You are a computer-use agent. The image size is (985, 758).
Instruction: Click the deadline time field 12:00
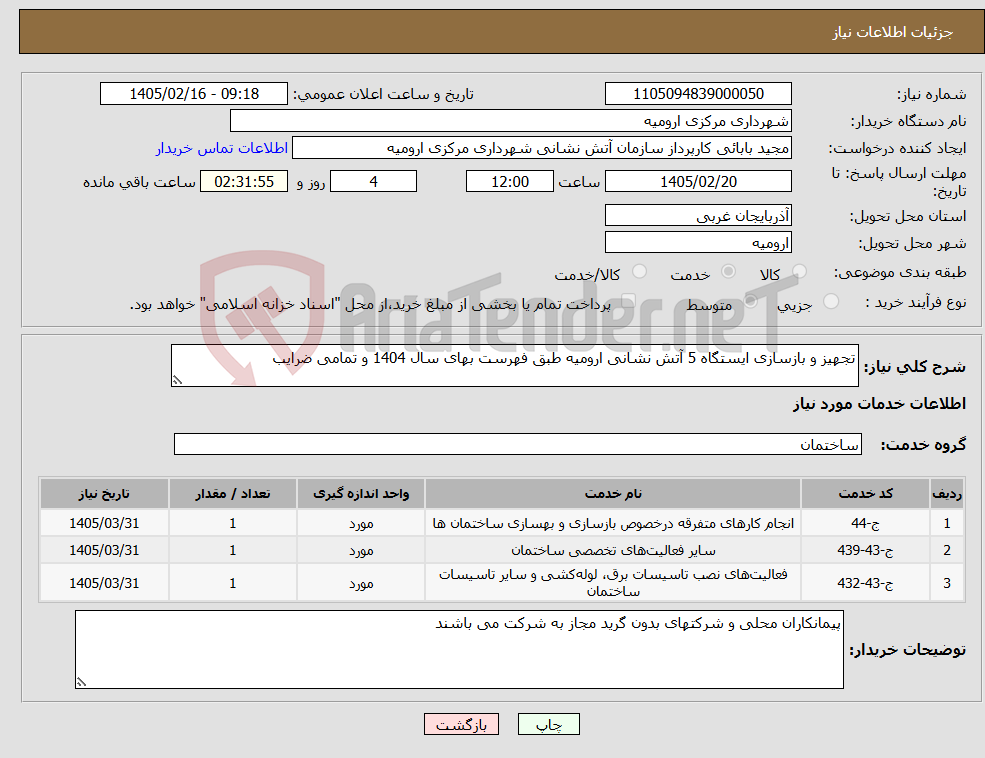coord(509,181)
